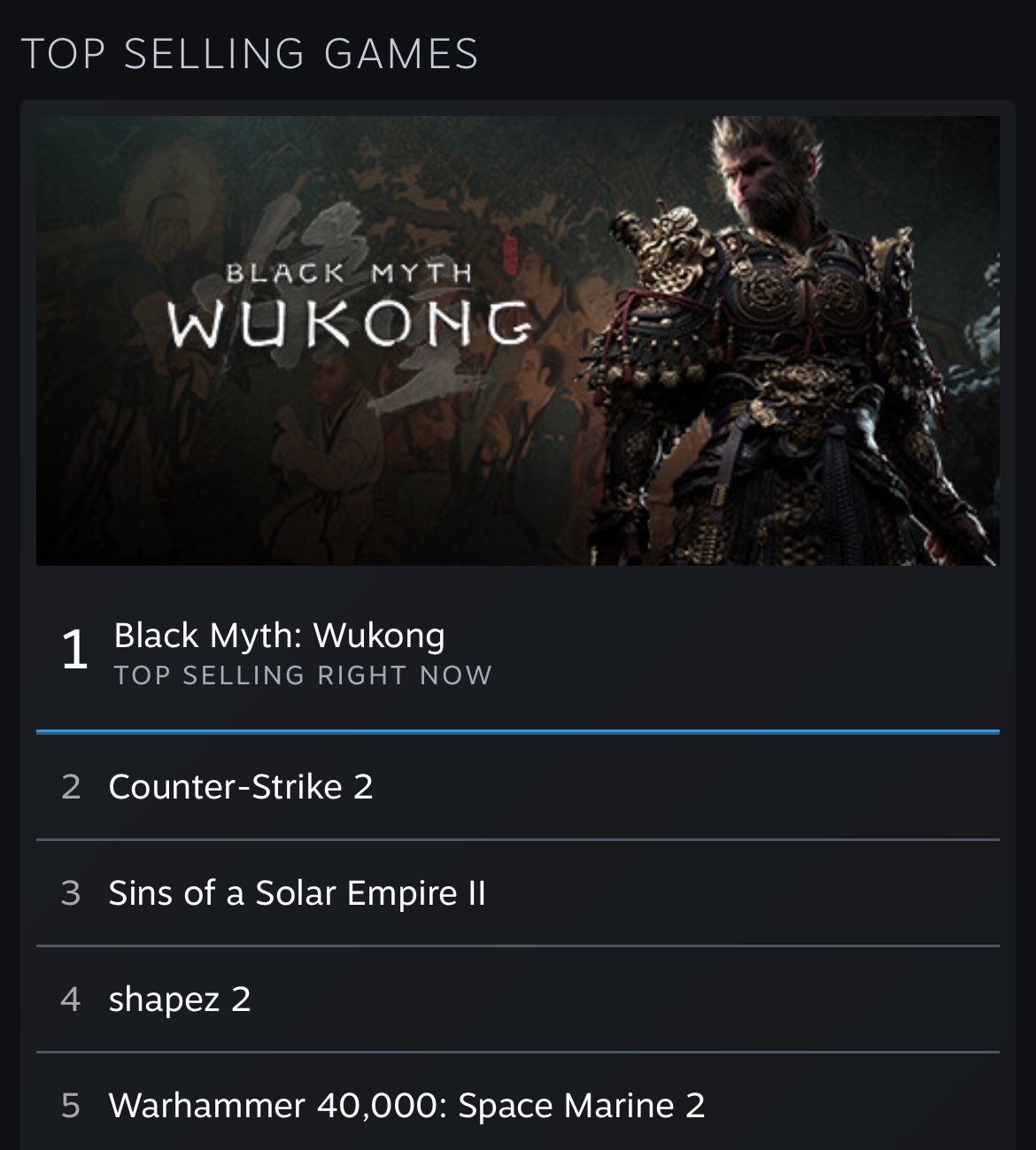
Task: Click rank number 2 beside Counter-Strike
Action: coord(71,787)
